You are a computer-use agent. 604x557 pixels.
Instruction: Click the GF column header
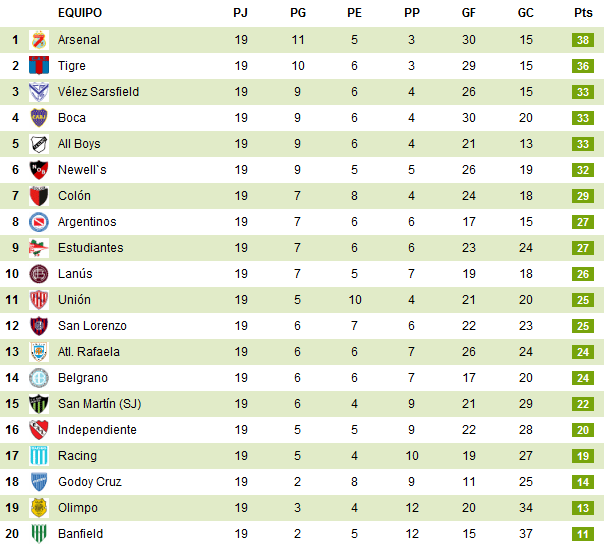click(x=469, y=13)
